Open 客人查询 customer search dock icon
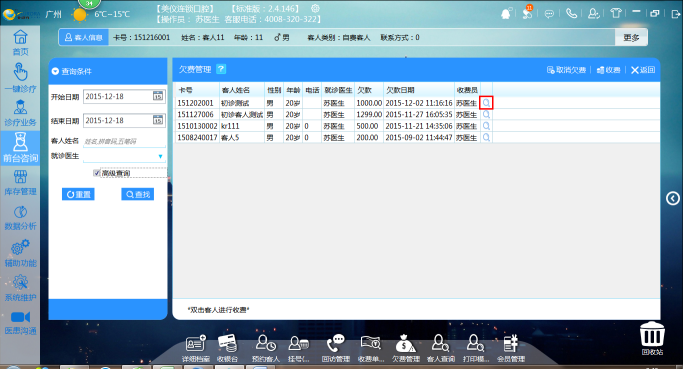The width and height of the screenshot is (683, 369). click(440, 348)
